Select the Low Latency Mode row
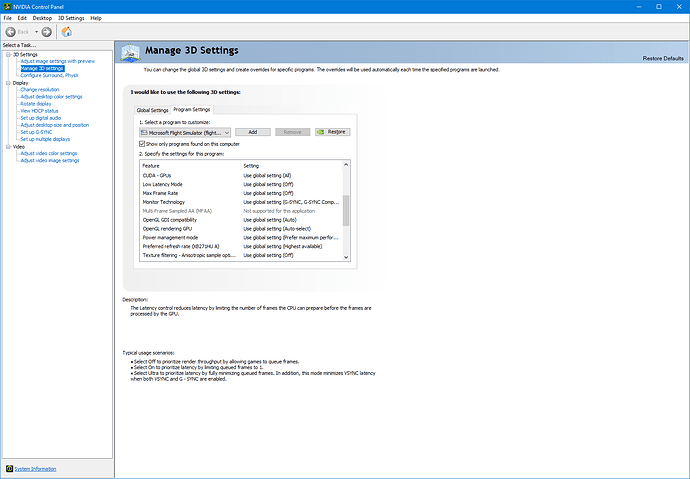Screen dimensions: 690x479 pyautogui.click(x=241, y=184)
